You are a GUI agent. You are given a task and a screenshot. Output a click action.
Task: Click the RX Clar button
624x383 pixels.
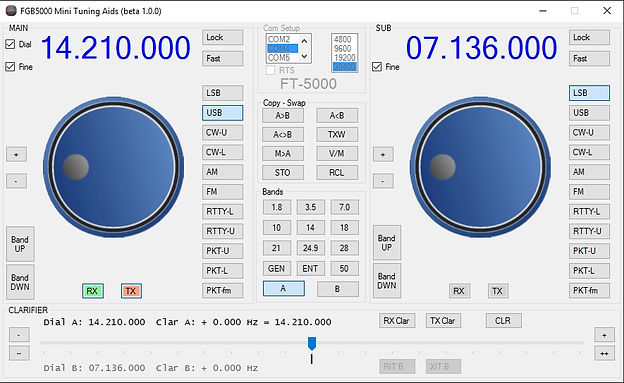pyautogui.click(x=396, y=321)
